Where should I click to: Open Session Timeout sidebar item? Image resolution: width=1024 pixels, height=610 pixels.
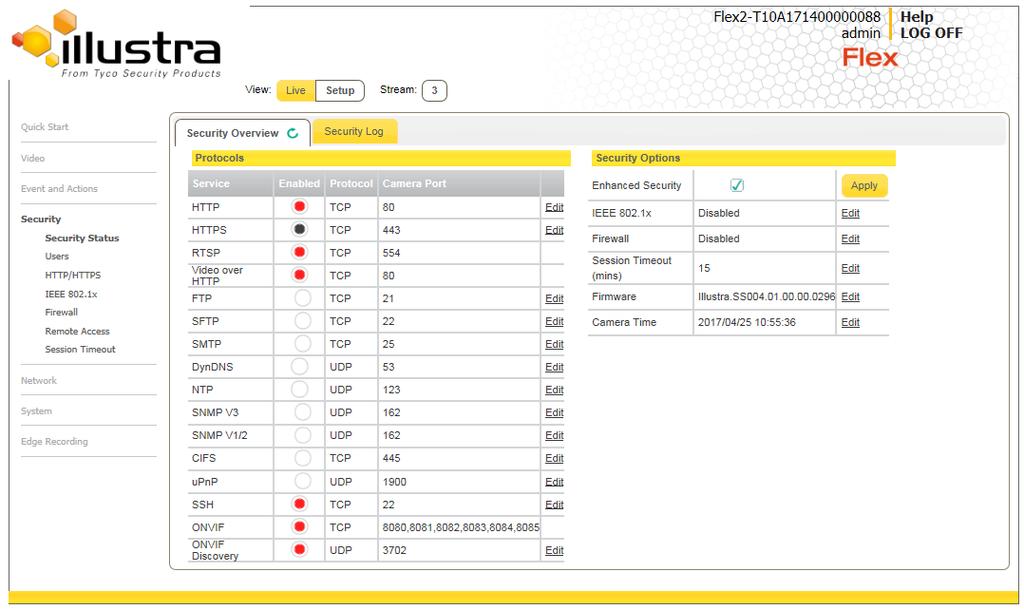80,349
